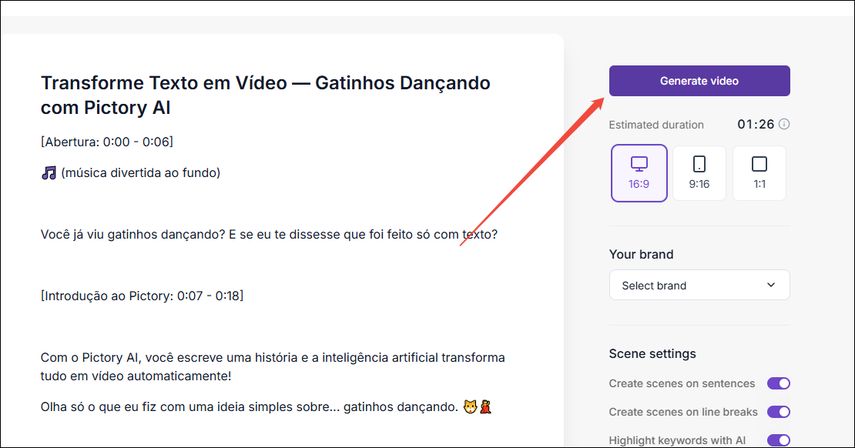This screenshot has width=855, height=448.
Task: Open the Select brand dropdown
Action: [x=699, y=285]
